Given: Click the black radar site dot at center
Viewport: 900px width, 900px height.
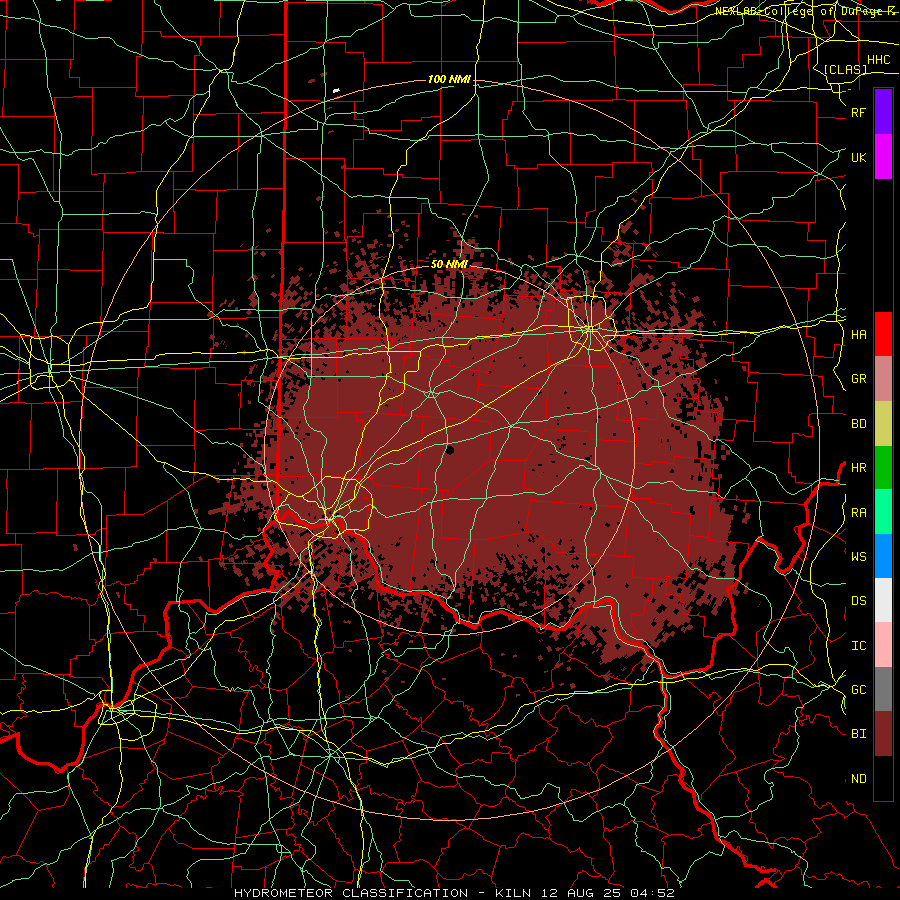Looking at the screenshot, I should coord(450,450).
